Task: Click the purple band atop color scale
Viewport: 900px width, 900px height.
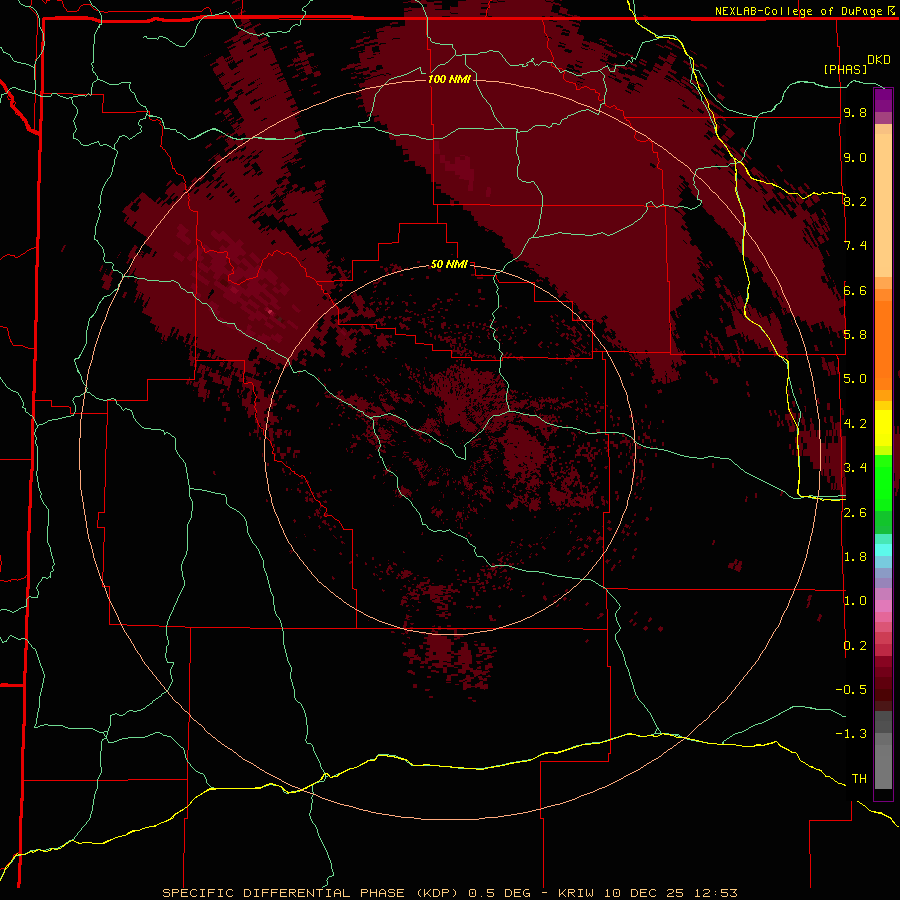Action: tap(883, 100)
